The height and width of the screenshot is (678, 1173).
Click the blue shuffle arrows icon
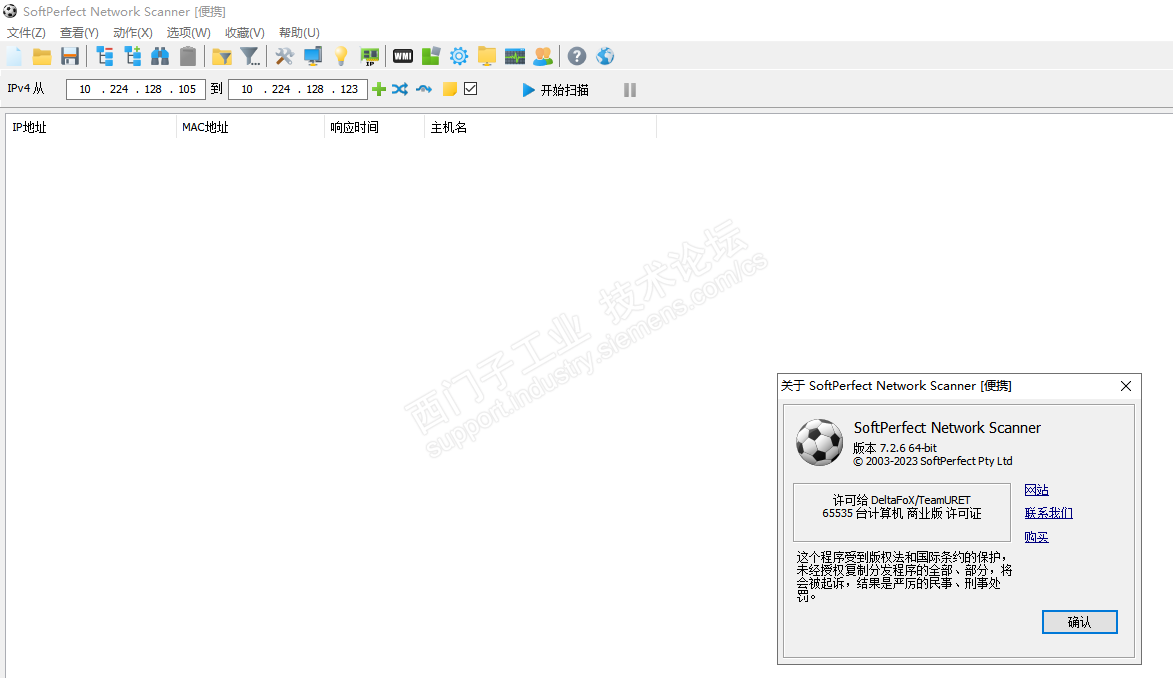[400, 89]
